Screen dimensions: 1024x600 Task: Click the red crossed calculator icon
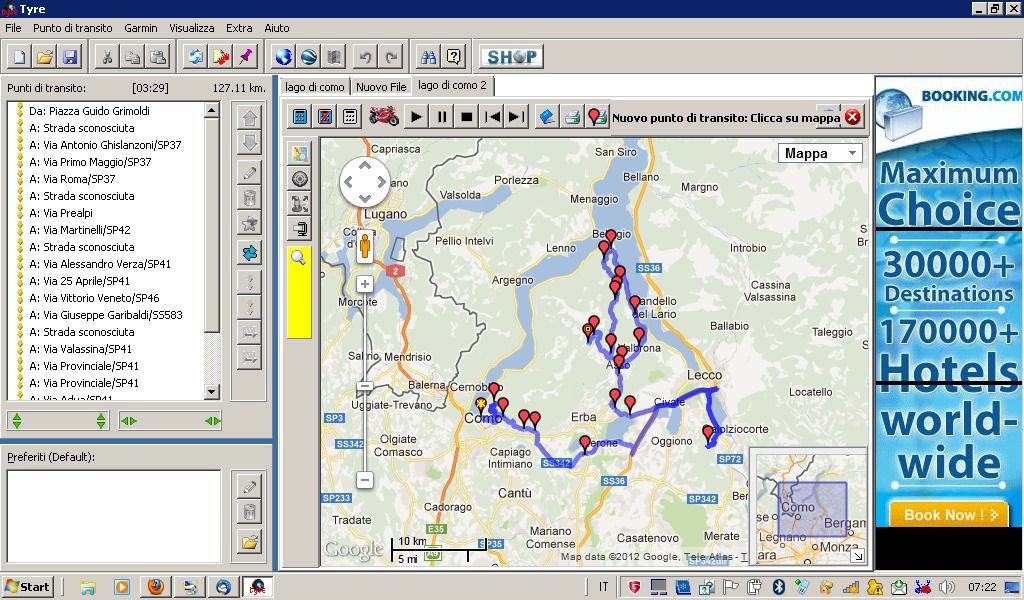pyautogui.click(x=325, y=117)
